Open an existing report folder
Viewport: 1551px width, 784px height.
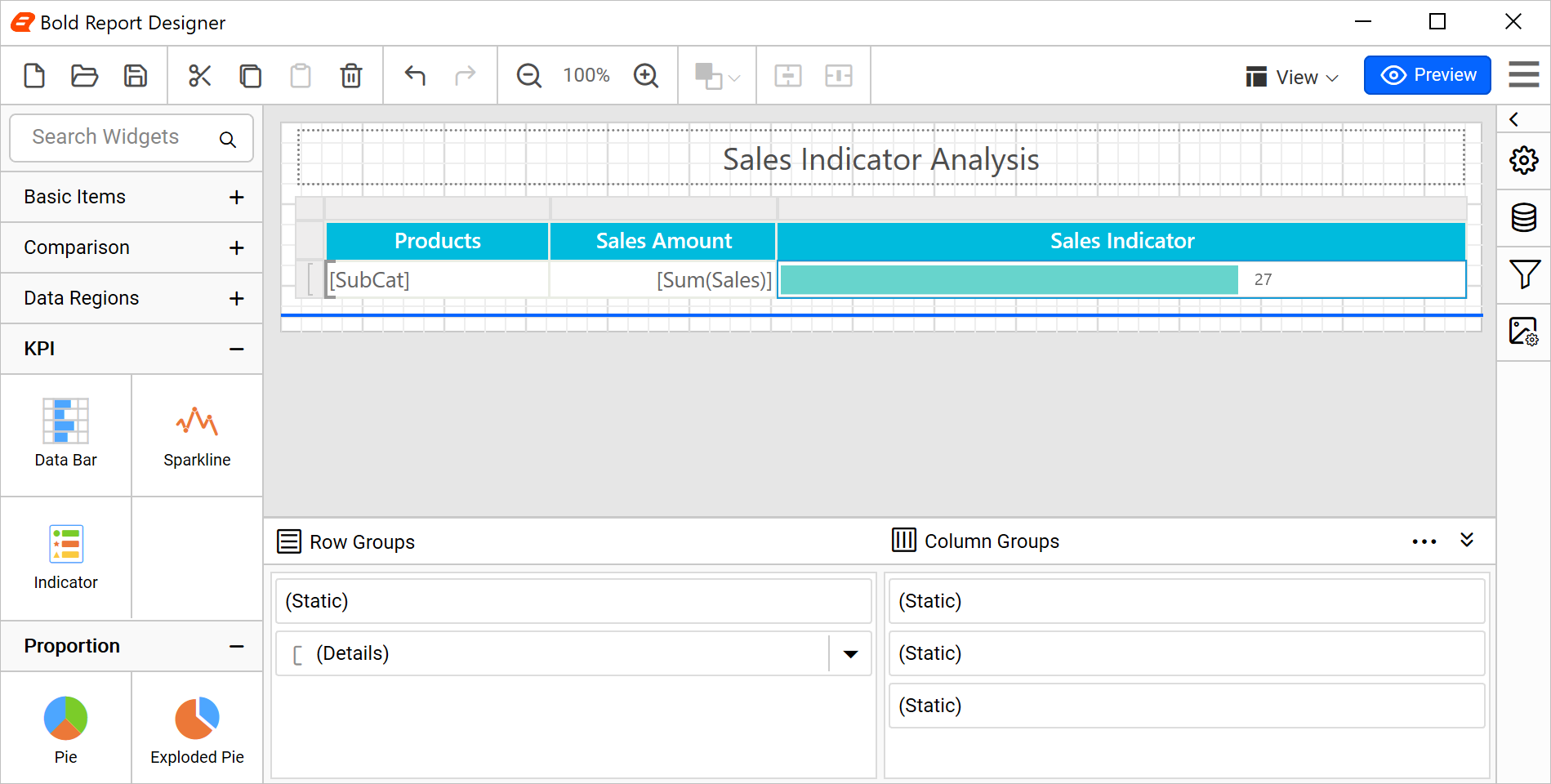85,75
